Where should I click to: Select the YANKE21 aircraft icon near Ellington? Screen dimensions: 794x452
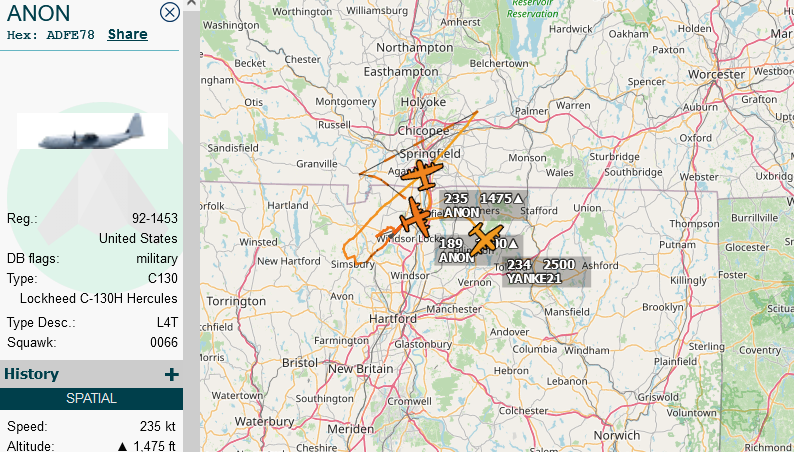coord(485,239)
